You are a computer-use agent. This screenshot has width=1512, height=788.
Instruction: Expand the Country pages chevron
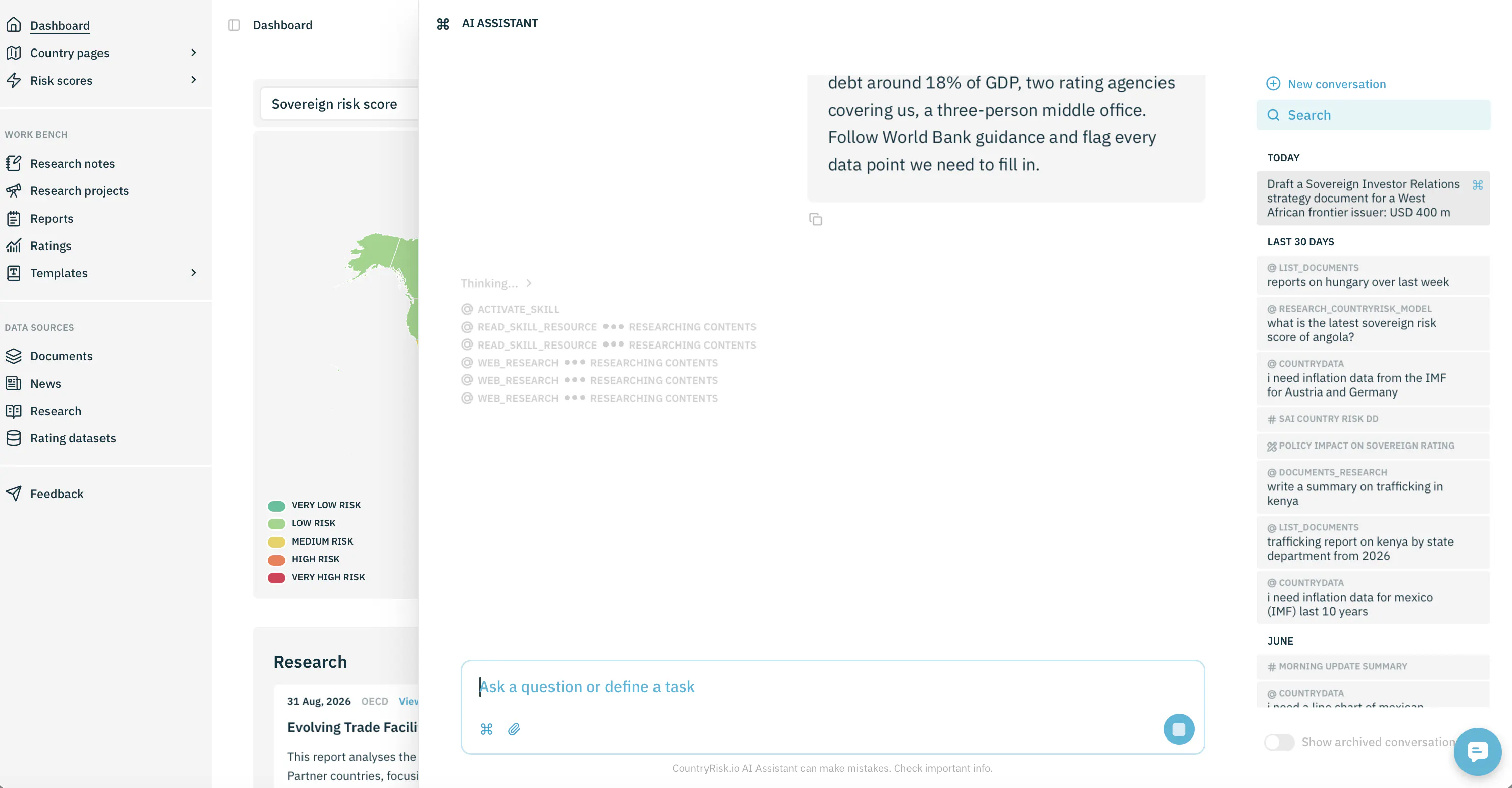[194, 53]
